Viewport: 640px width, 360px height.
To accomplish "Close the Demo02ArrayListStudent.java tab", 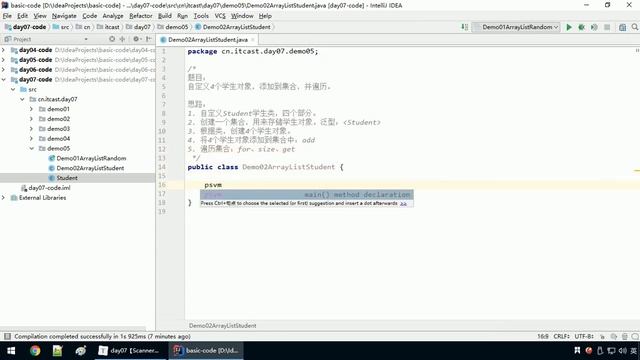I will [x=253, y=40].
